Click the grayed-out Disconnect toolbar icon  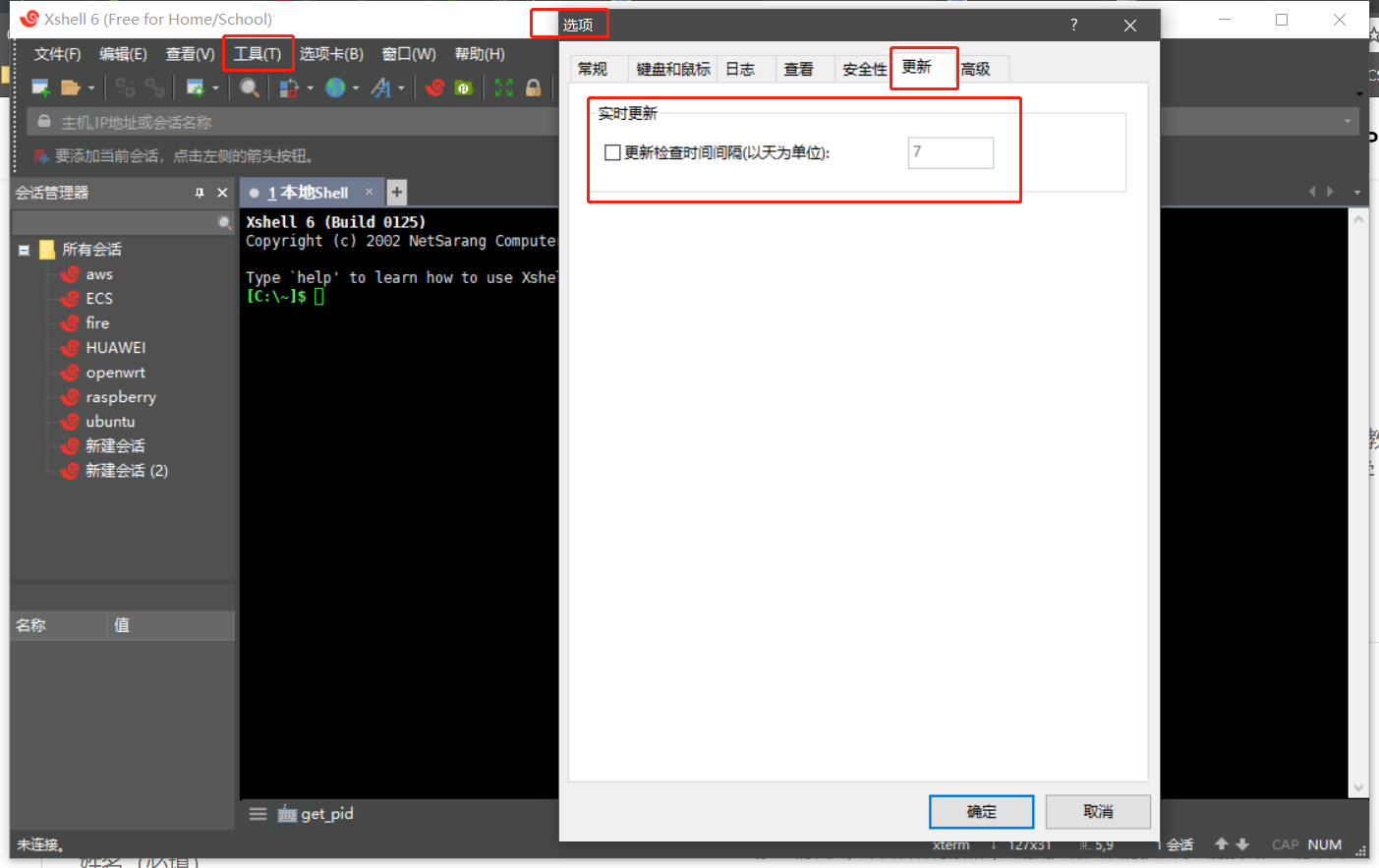click(125, 87)
